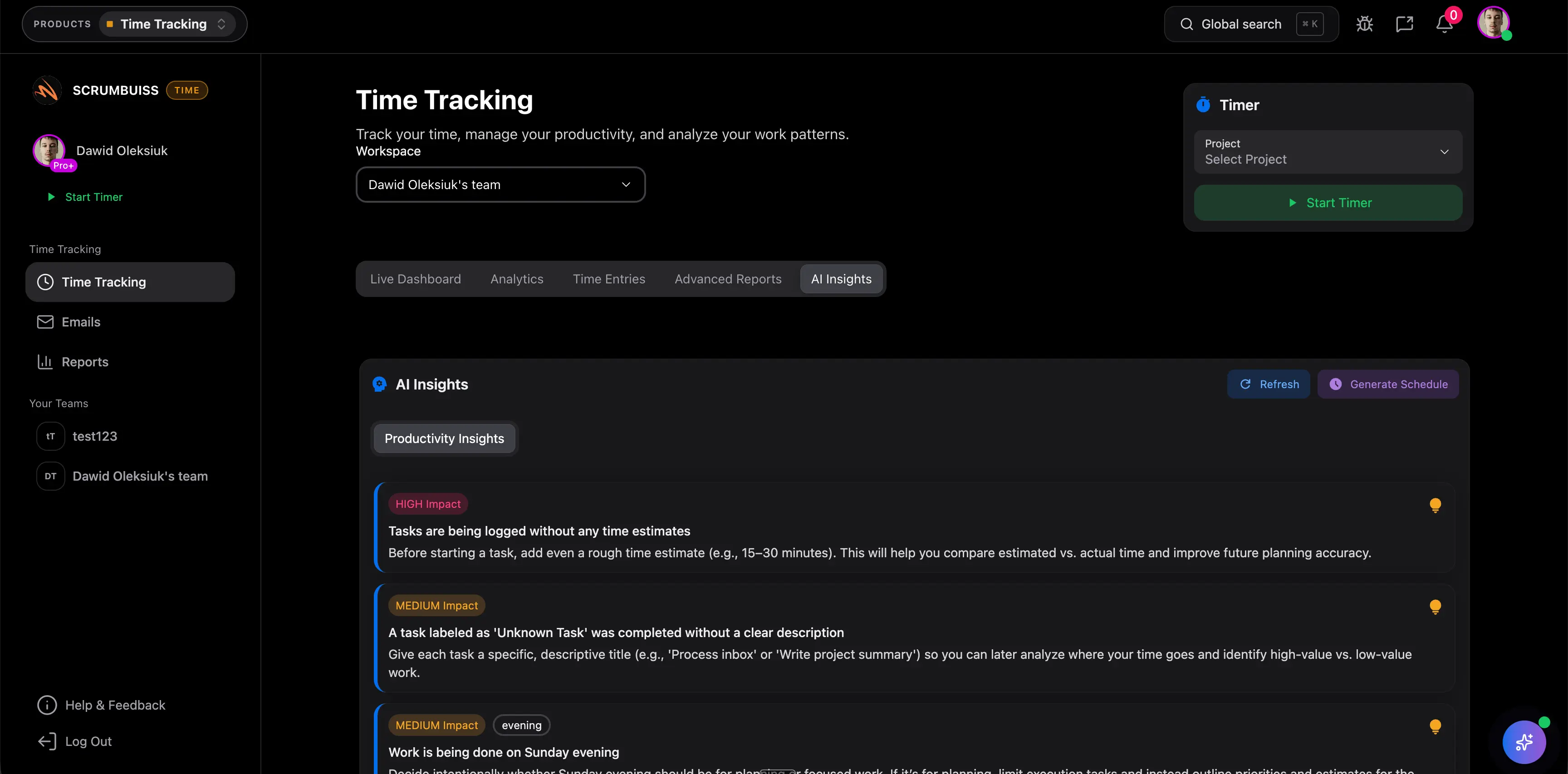The height and width of the screenshot is (774, 1568).
Task: Click the sparkle assistant icon bottom right
Action: coord(1524,742)
